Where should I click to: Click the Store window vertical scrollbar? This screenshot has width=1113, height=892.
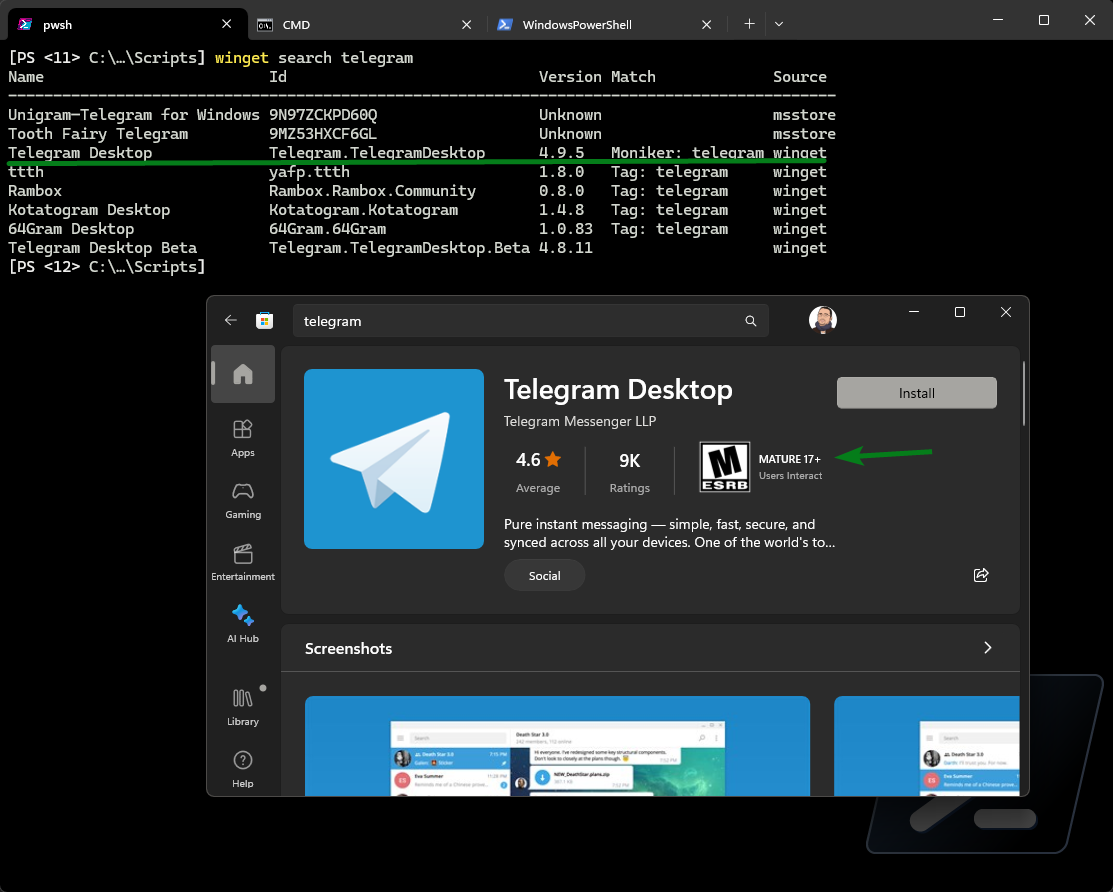pyautogui.click(x=1024, y=393)
